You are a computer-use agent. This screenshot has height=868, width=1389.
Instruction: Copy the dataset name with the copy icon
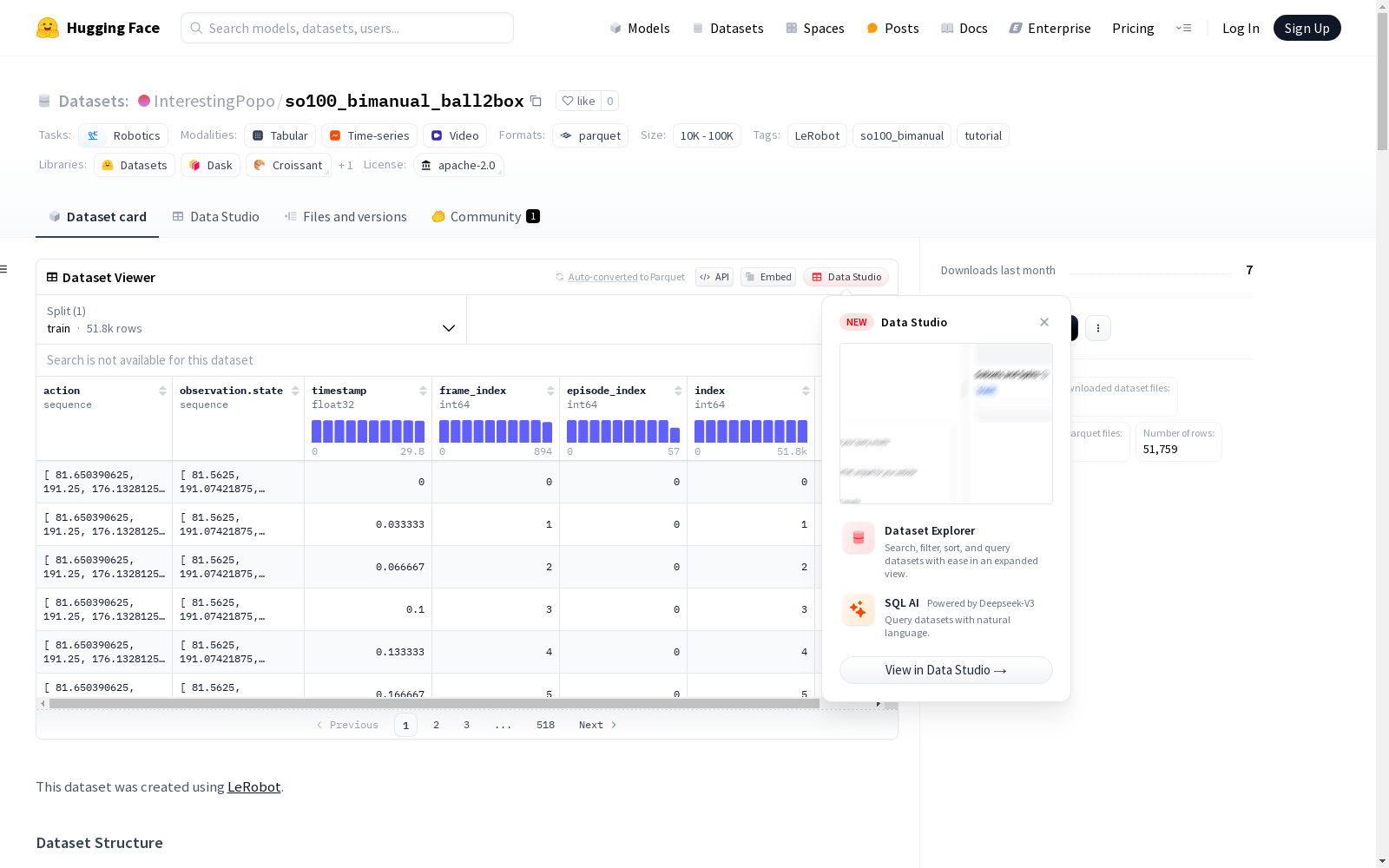tap(537, 101)
